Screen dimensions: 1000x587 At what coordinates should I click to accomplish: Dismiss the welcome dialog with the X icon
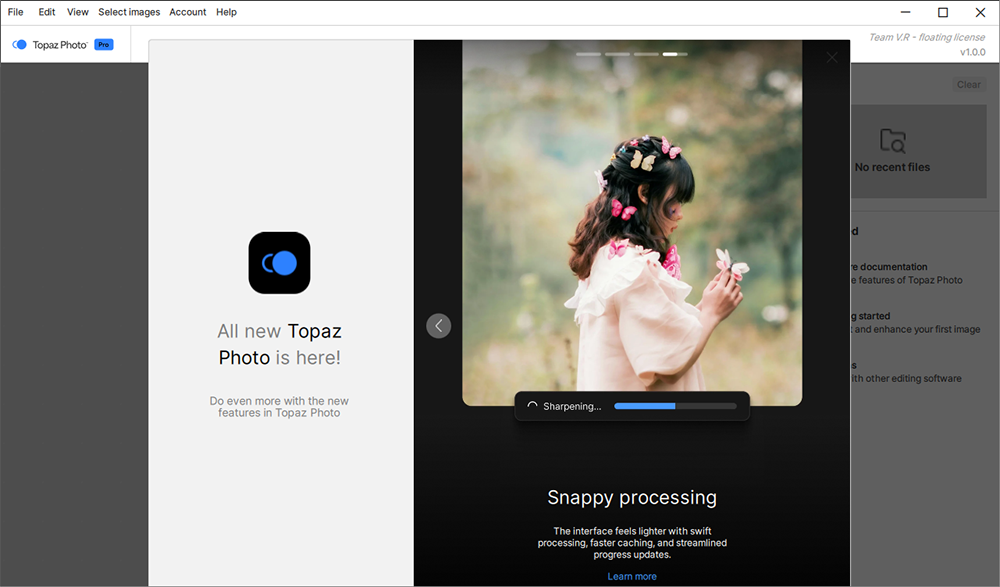[831, 57]
